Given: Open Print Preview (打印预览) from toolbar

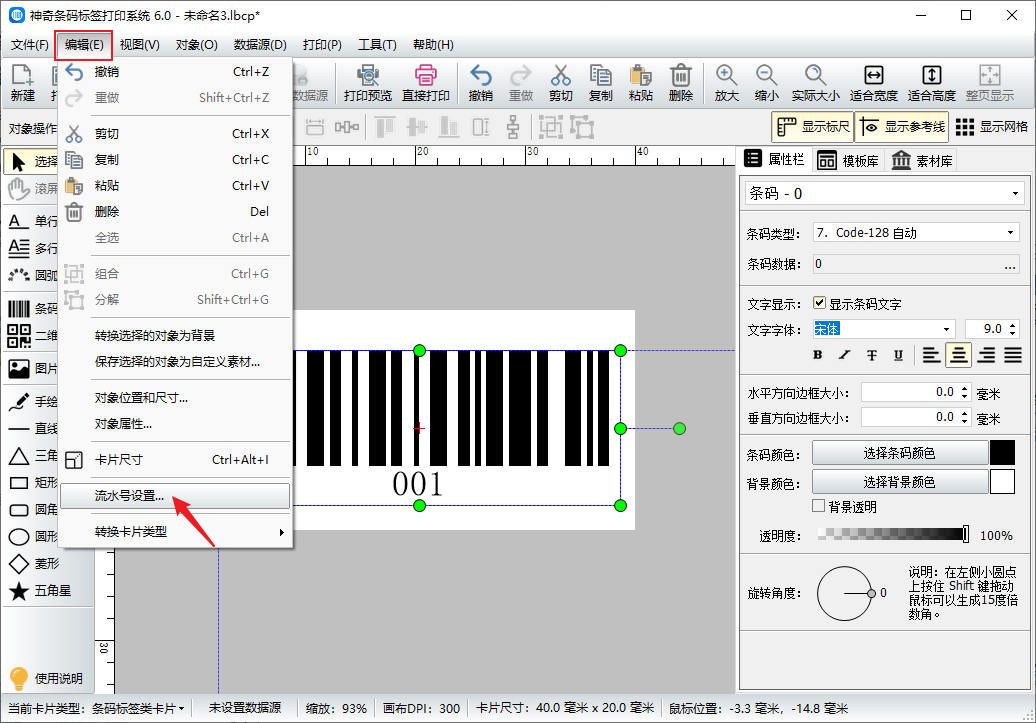Looking at the screenshot, I should point(368,83).
